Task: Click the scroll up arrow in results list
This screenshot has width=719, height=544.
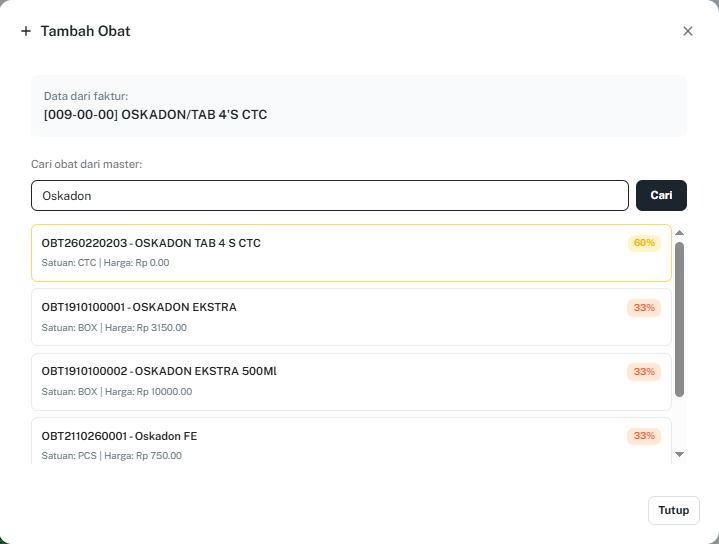Action: tap(680, 233)
